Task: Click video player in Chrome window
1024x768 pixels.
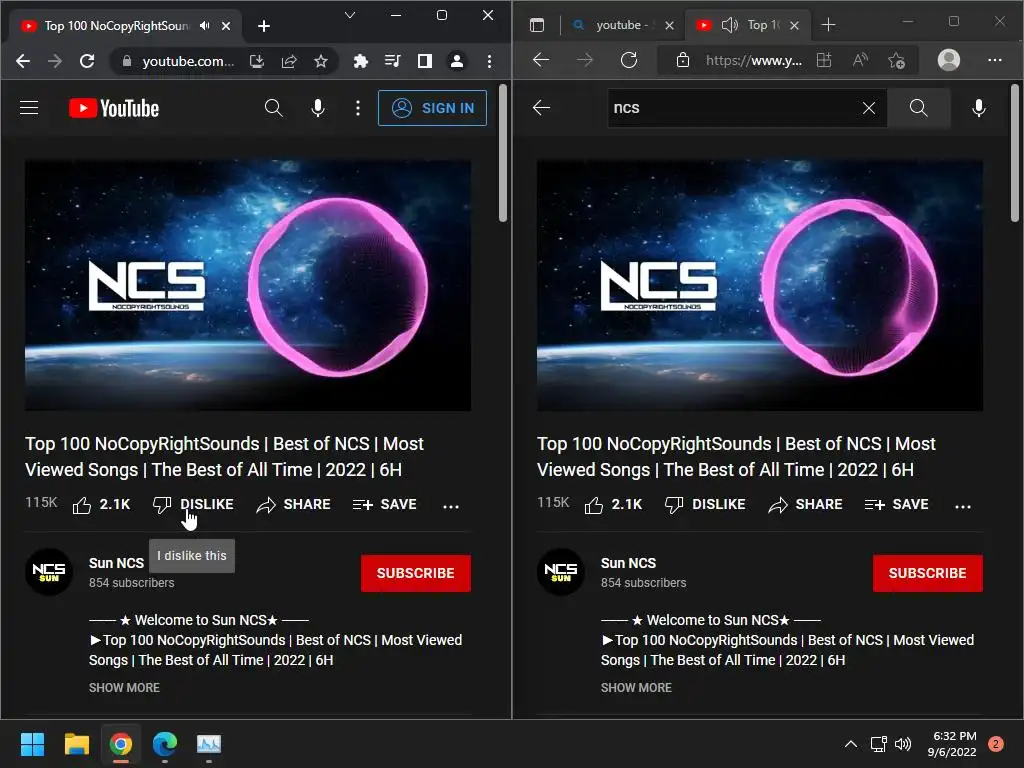Action: (x=248, y=285)
